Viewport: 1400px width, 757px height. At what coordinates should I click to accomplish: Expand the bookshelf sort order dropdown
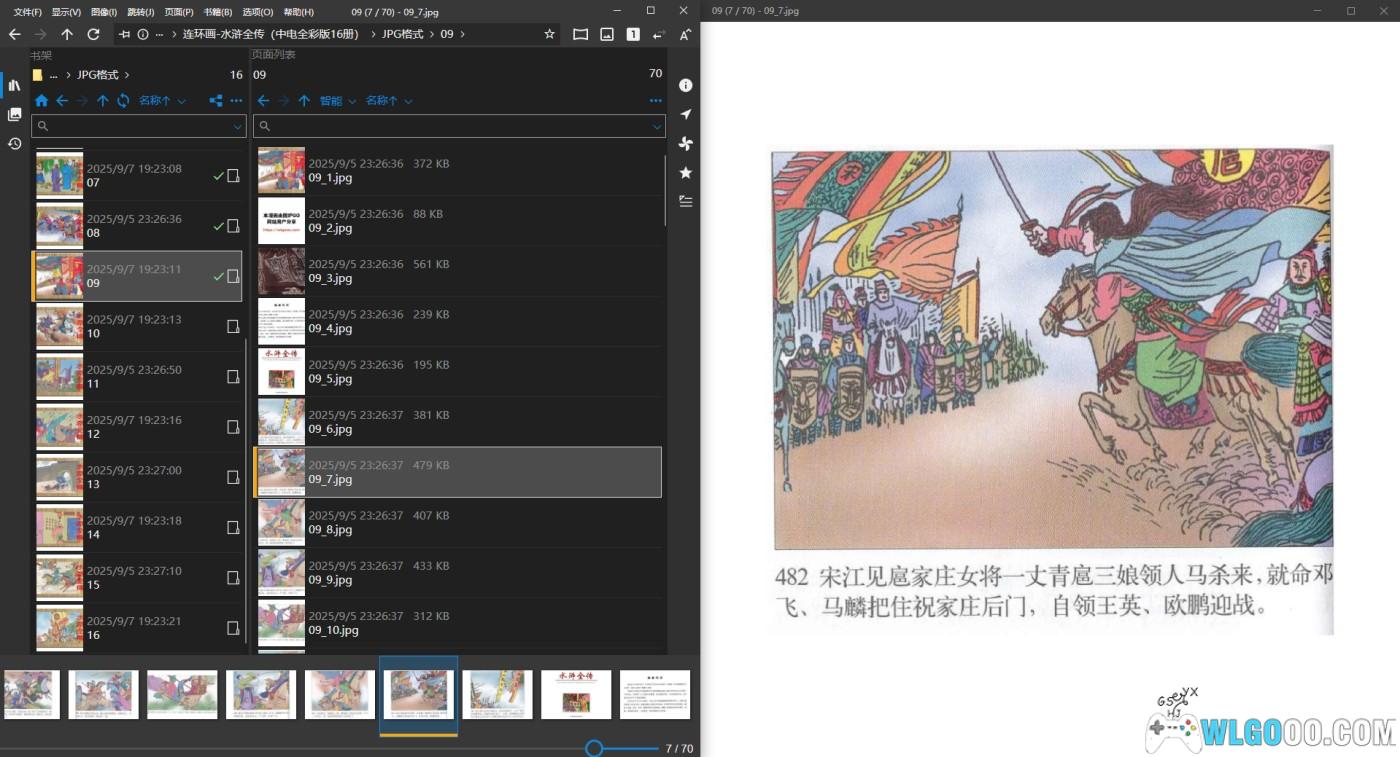coord(163,101)
